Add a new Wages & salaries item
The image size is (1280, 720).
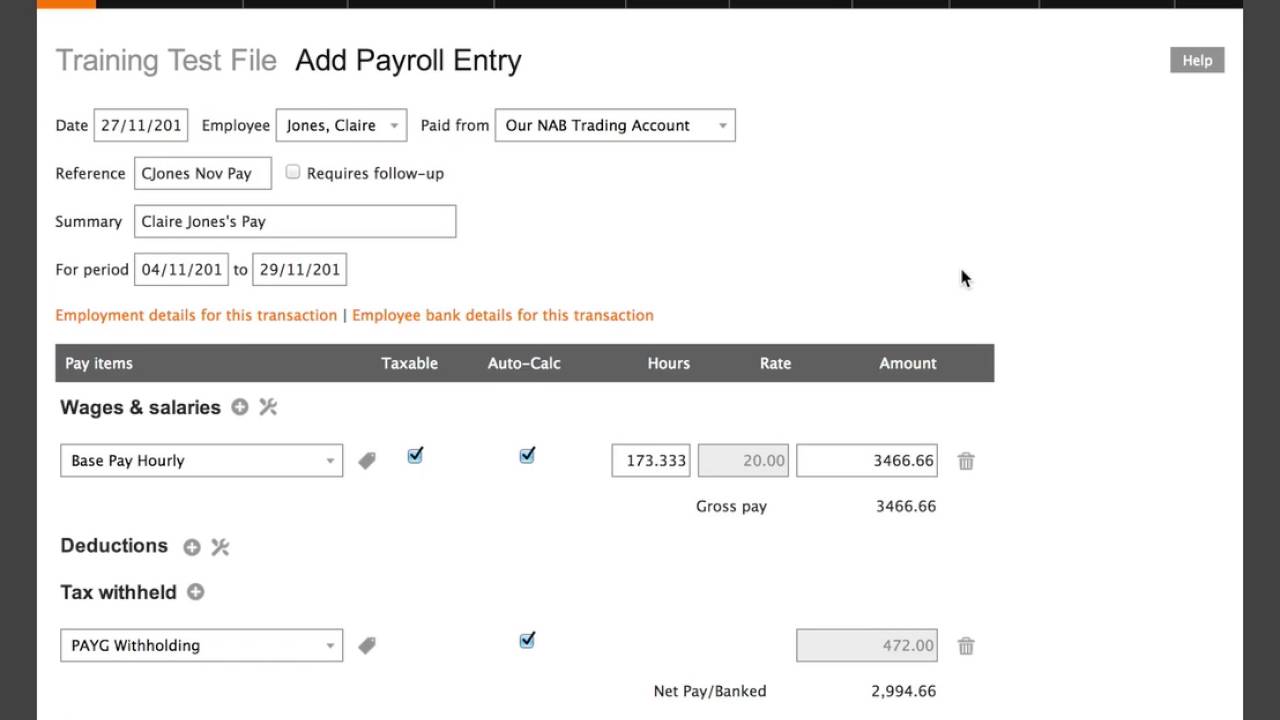pyautogui.click(x=240, y=407)
